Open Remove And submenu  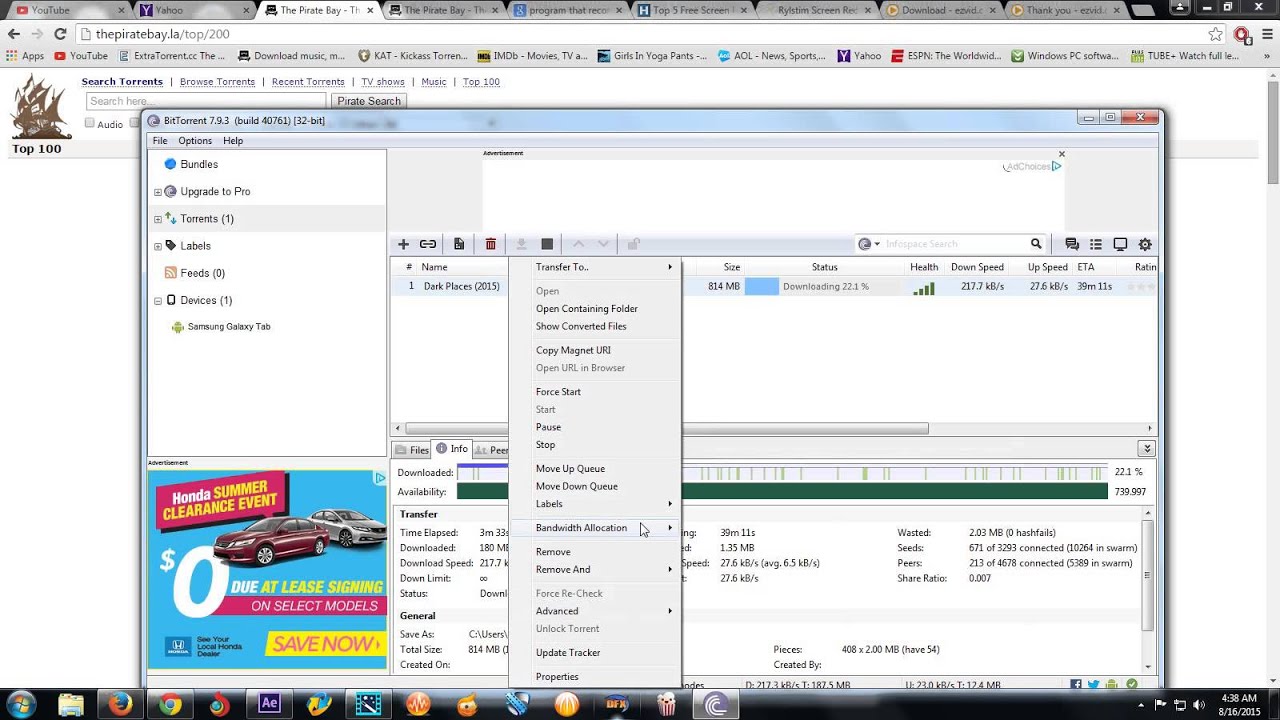pos(595,570)
